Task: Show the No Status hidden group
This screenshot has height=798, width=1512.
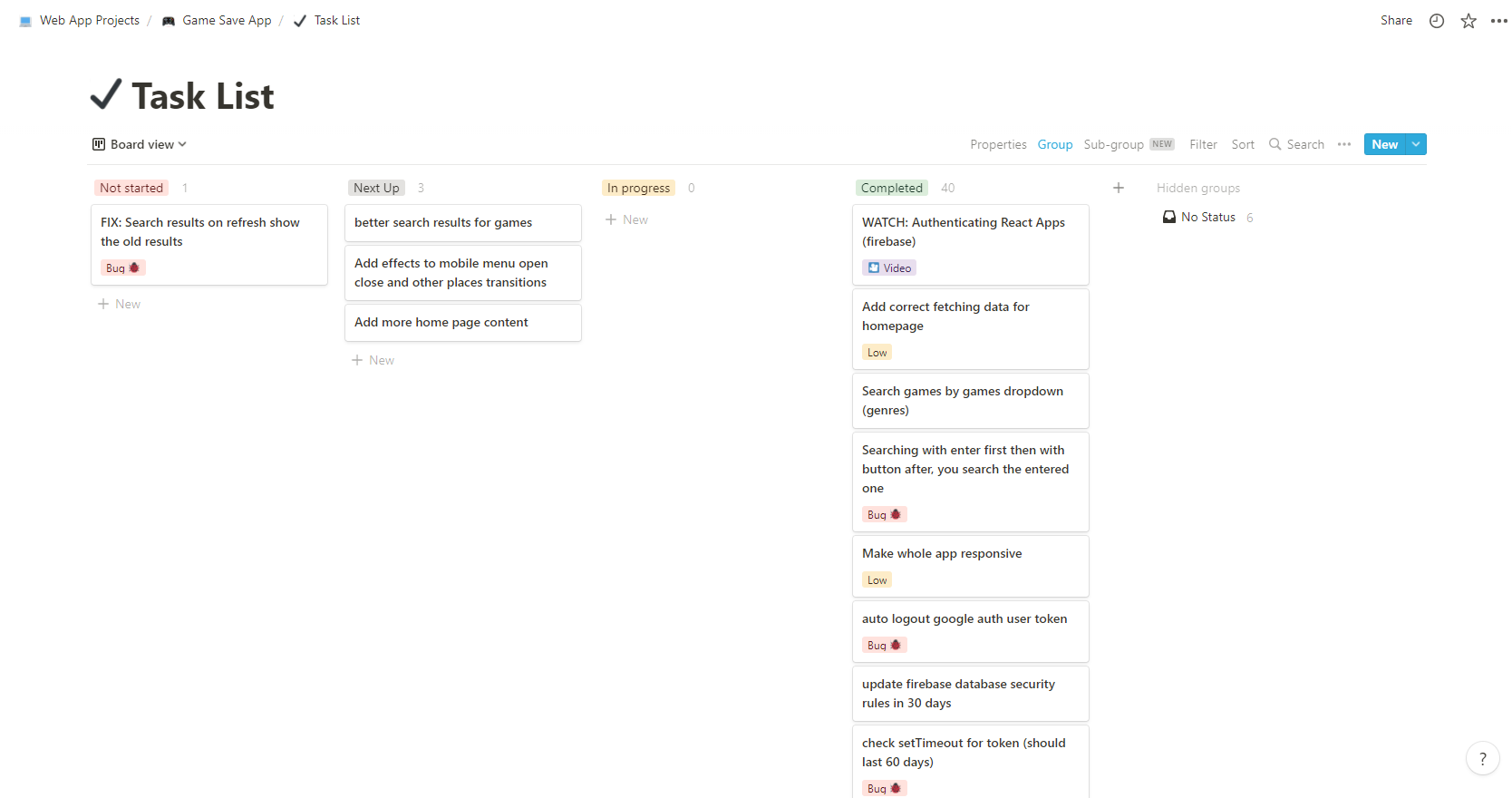Action: pyautogui.click(x=1208, y=217)
